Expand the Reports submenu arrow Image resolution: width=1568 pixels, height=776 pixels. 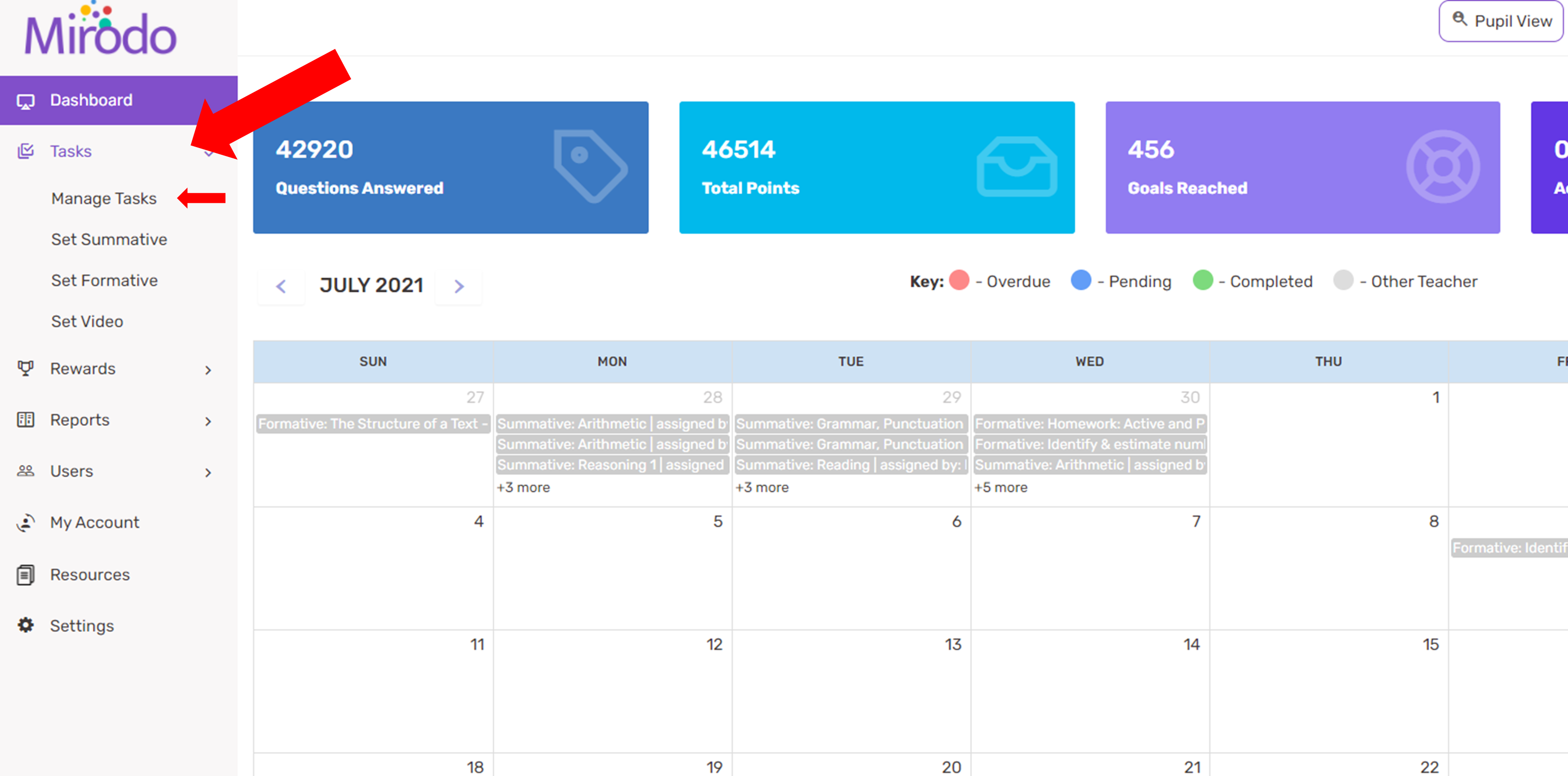coord(208,421)
